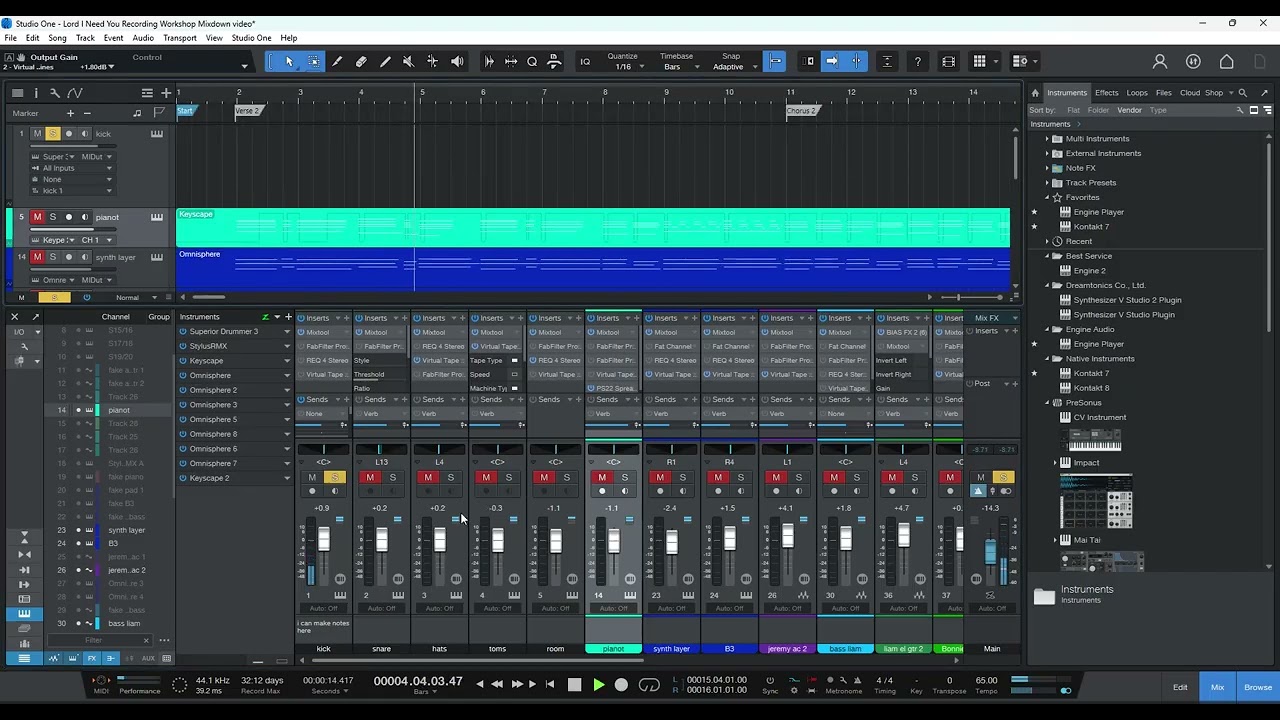Toggle the Mix view button
The image size is (1280, 720).
pyautogui.click(x=1217, y=687)
